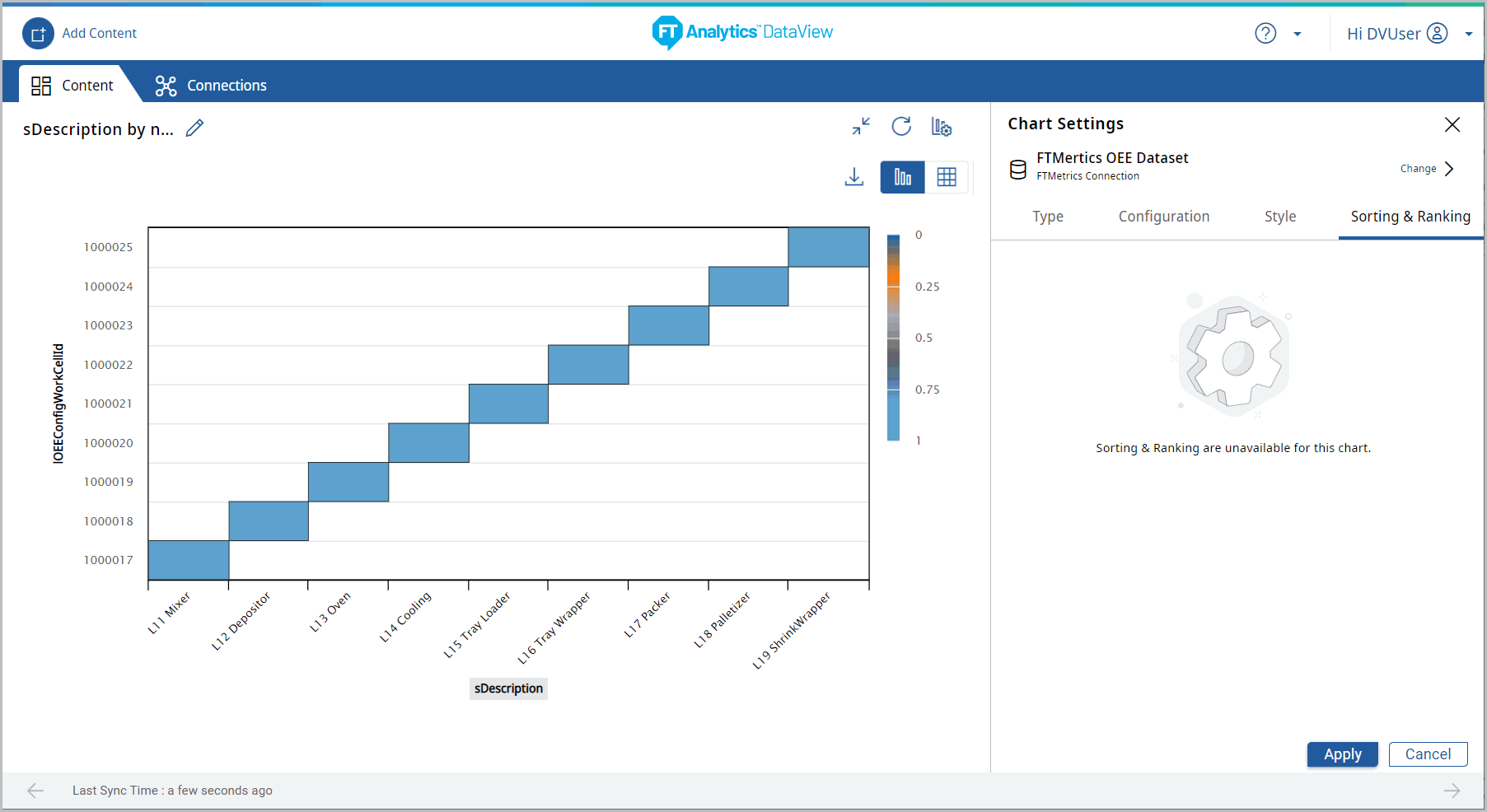The width and height of the screenshot is (1487, 812).
Task: Edit chart title with pencil icon
Action: (194, 128)
